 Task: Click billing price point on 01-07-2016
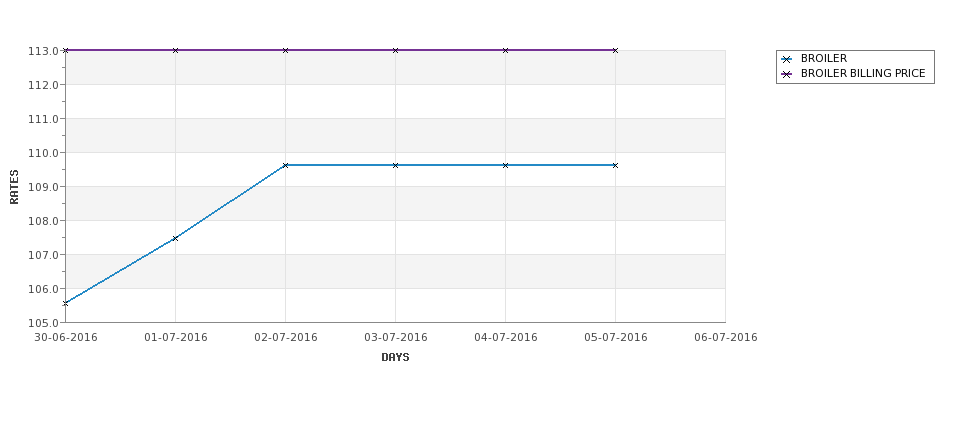(x=175, y=50)
